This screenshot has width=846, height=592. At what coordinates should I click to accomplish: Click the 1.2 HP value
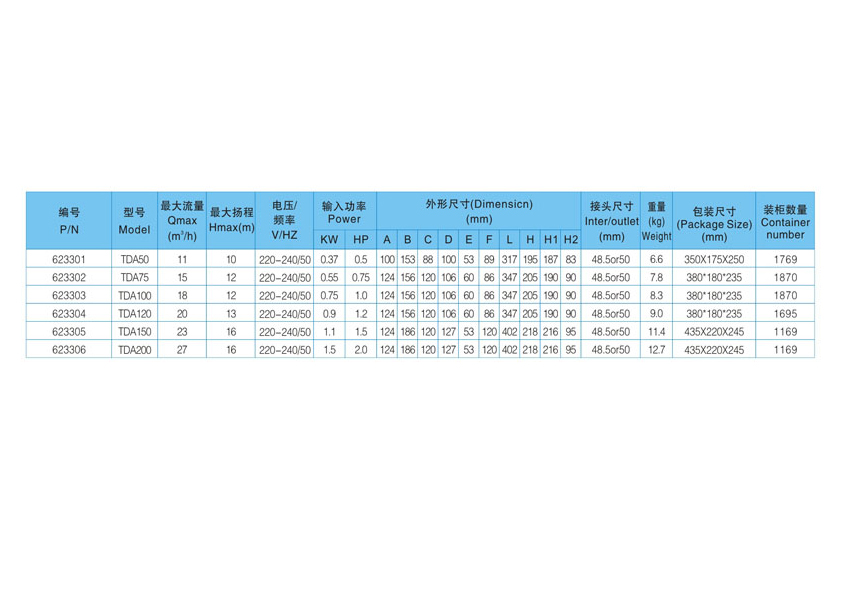tap(361, 314)
